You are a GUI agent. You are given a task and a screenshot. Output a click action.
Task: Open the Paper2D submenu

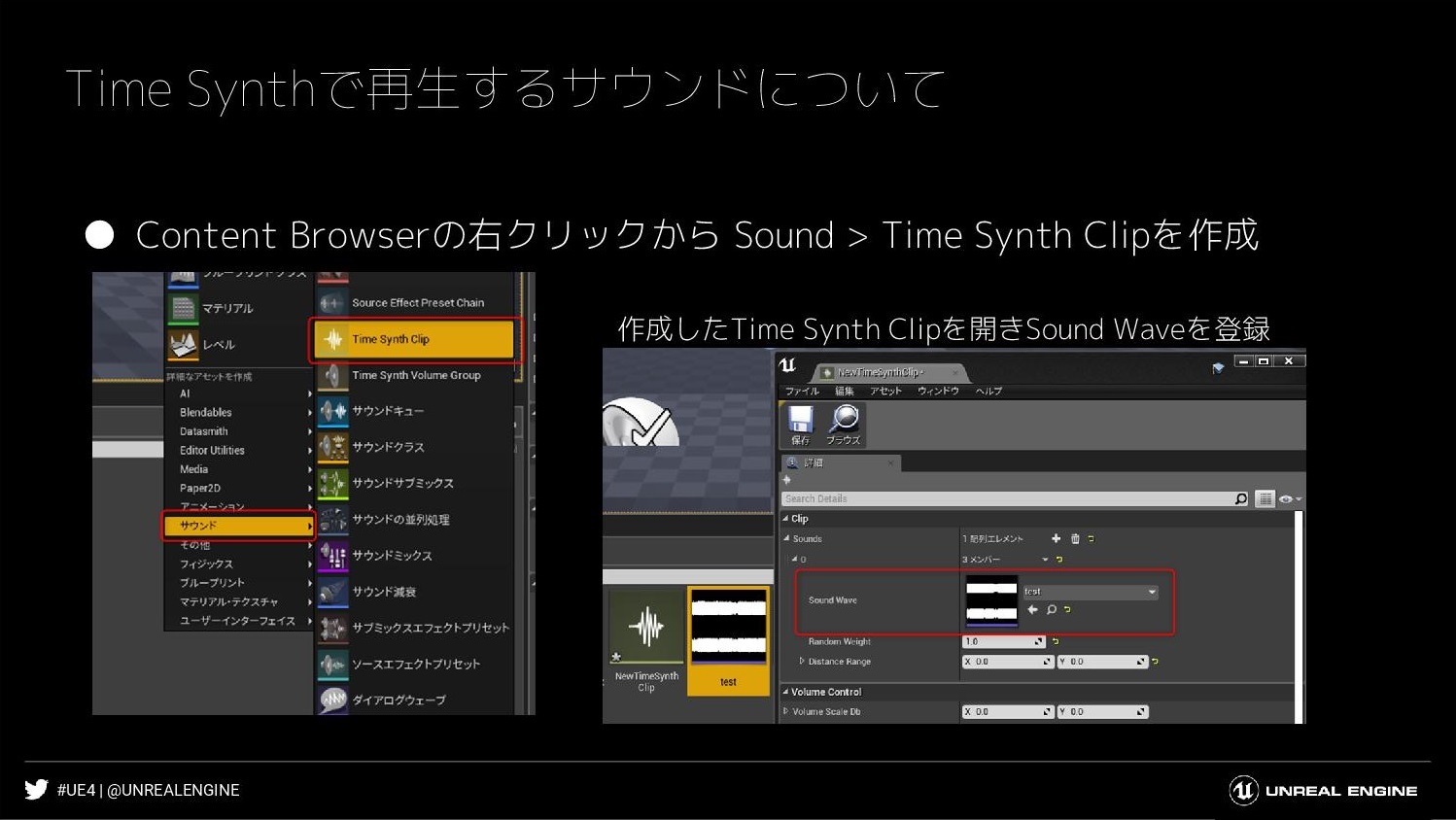pos(239,489)
